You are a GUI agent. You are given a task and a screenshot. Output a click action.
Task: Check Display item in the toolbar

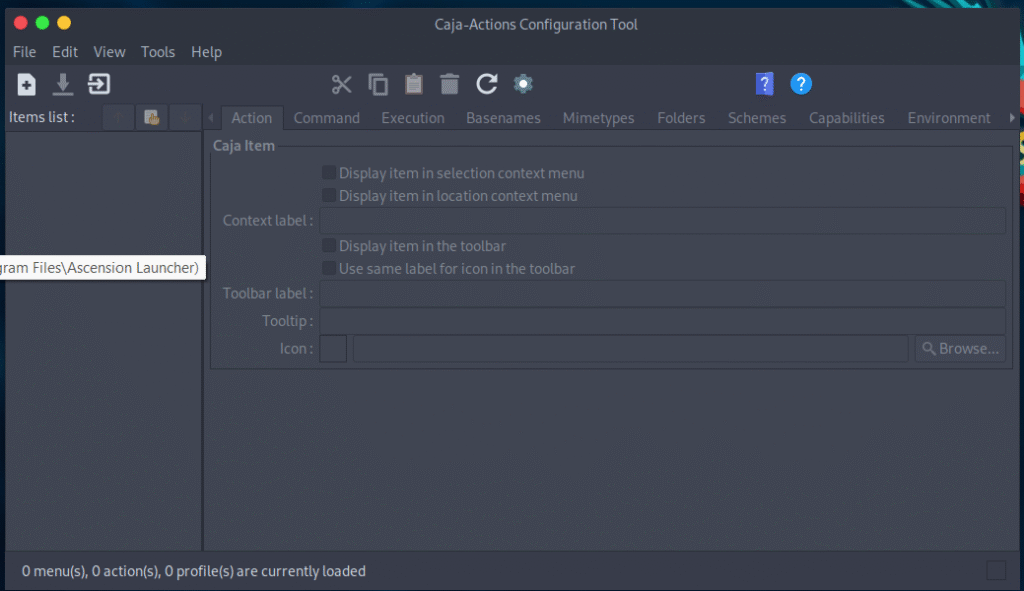click(x=329, y=246)
